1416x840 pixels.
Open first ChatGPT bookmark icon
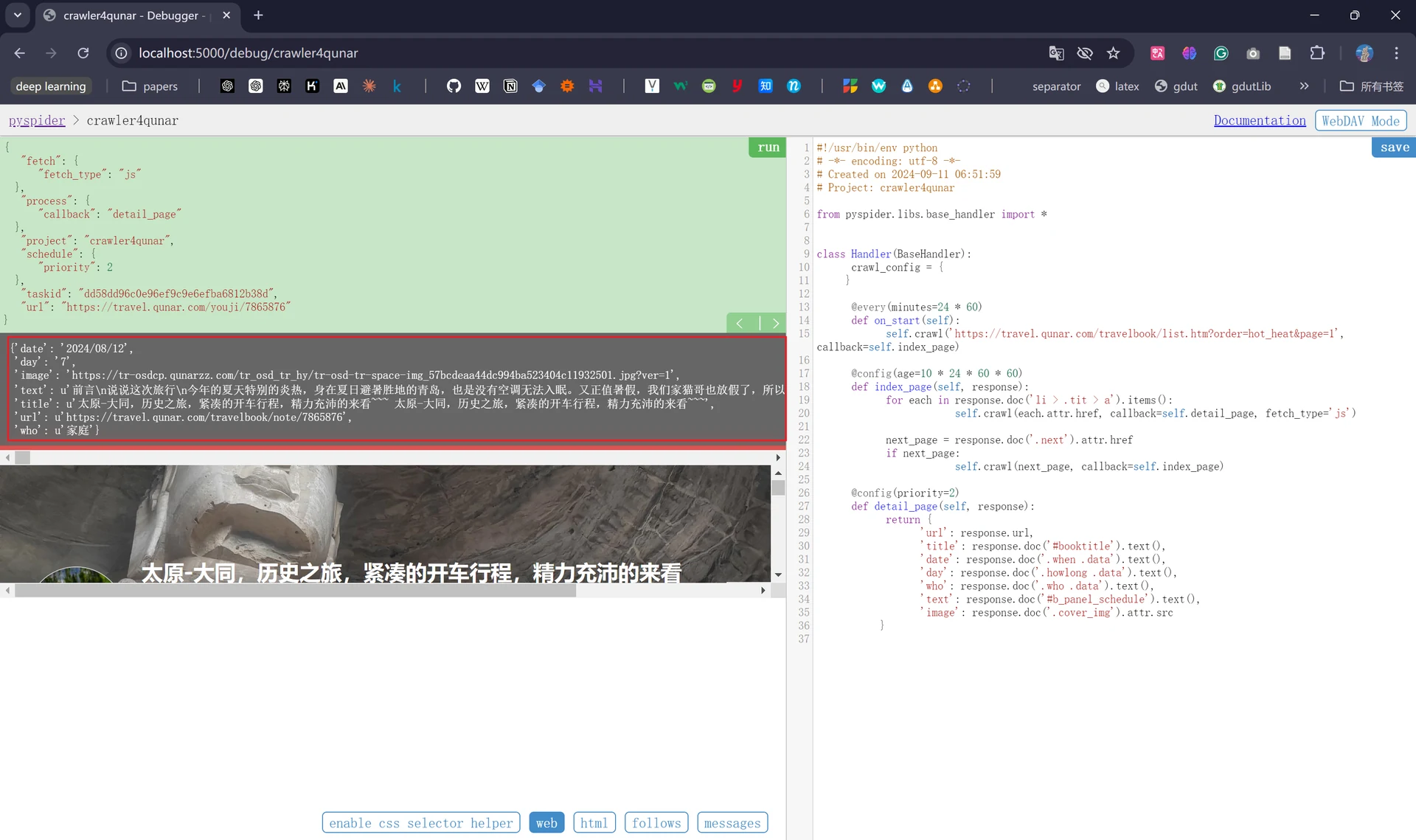[x=227, y=86]
